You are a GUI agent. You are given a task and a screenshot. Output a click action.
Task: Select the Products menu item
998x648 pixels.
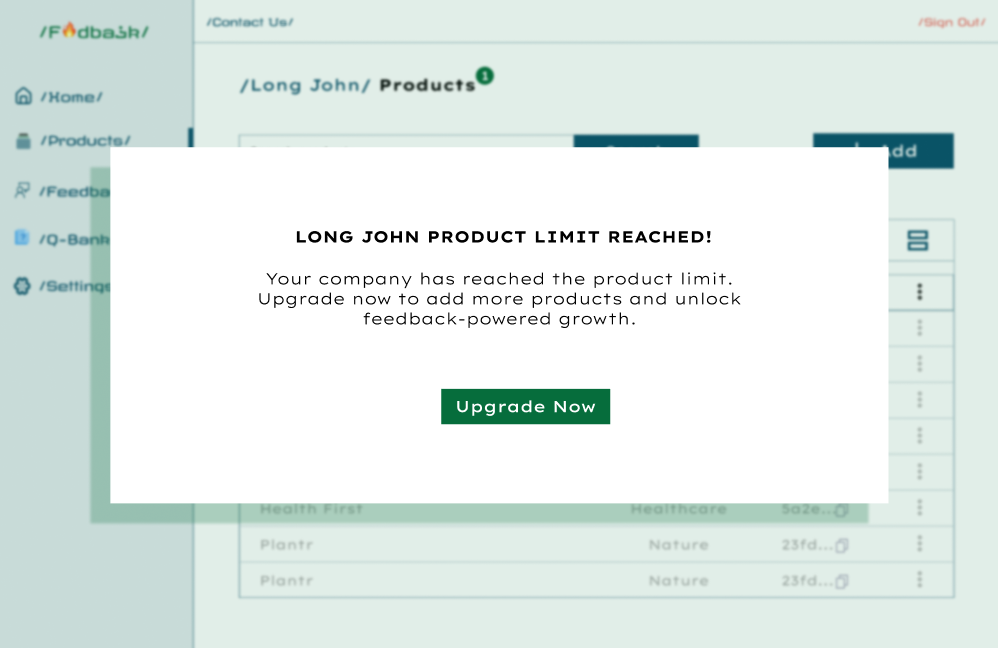[x=86, y=141]
